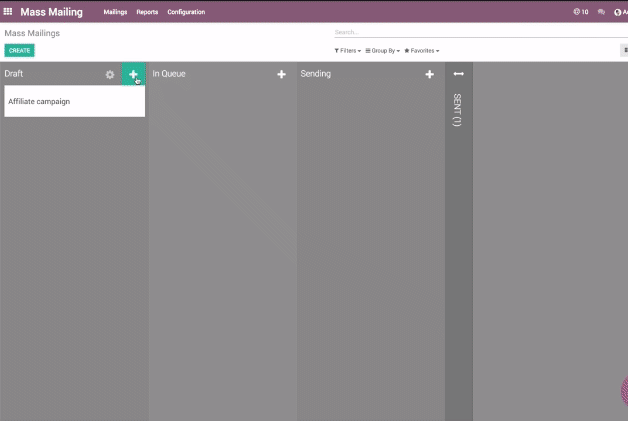Click plus icon in In Queue column
The height and width of the screenshot is (421, 628).
point(281,74)
